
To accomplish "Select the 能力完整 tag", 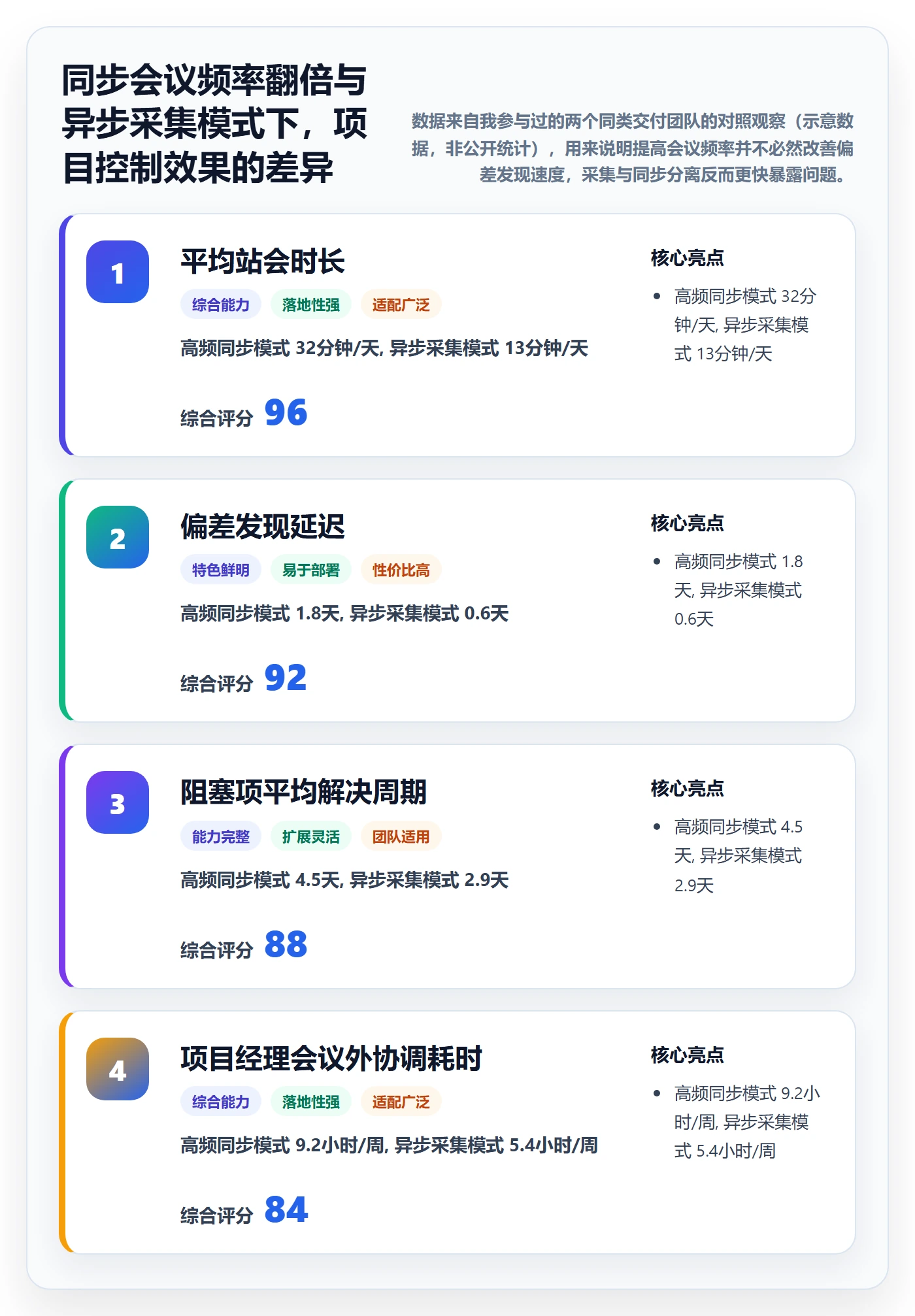I will (x=221, y=836).
